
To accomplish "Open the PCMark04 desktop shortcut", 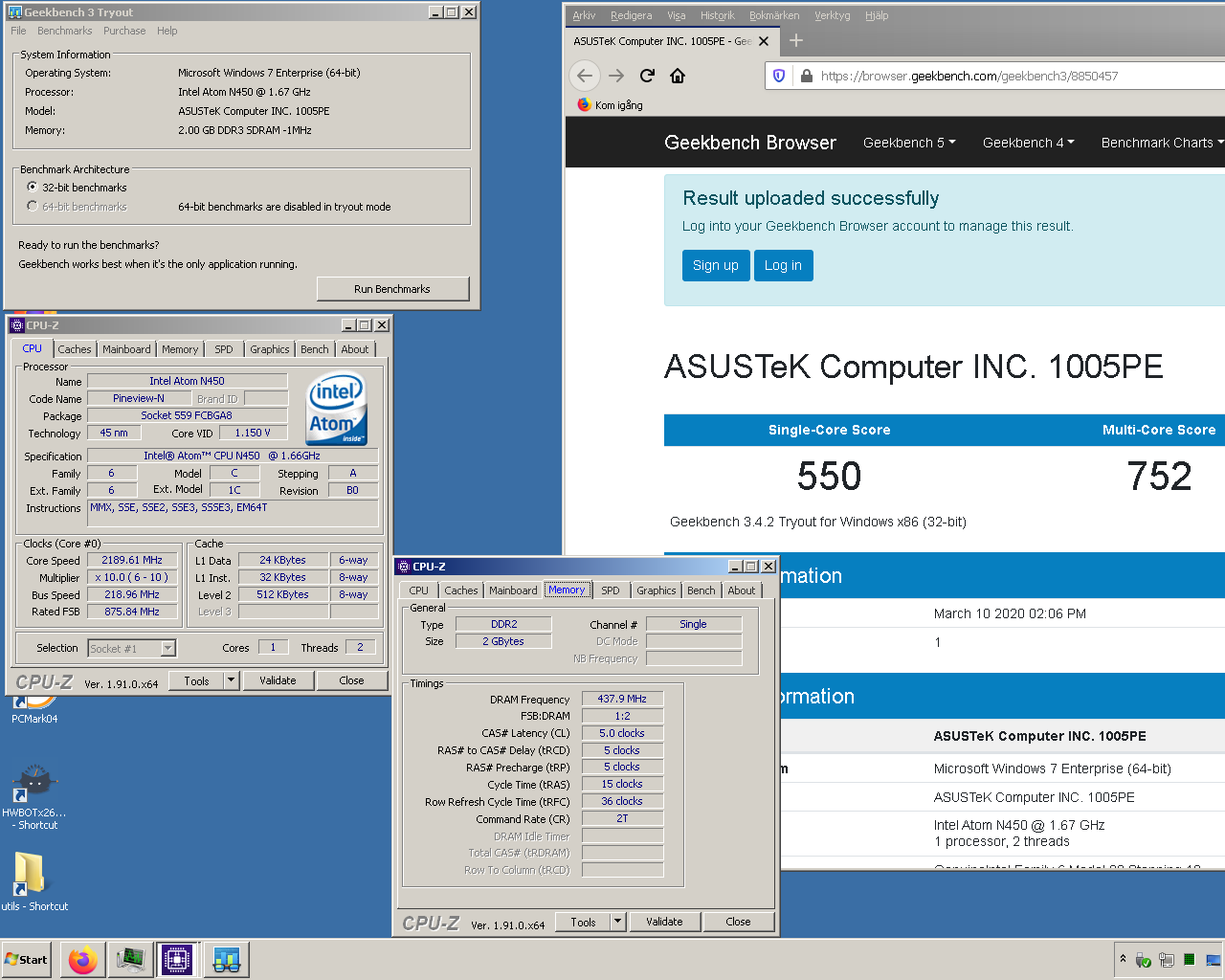I will tap(34, 709).
